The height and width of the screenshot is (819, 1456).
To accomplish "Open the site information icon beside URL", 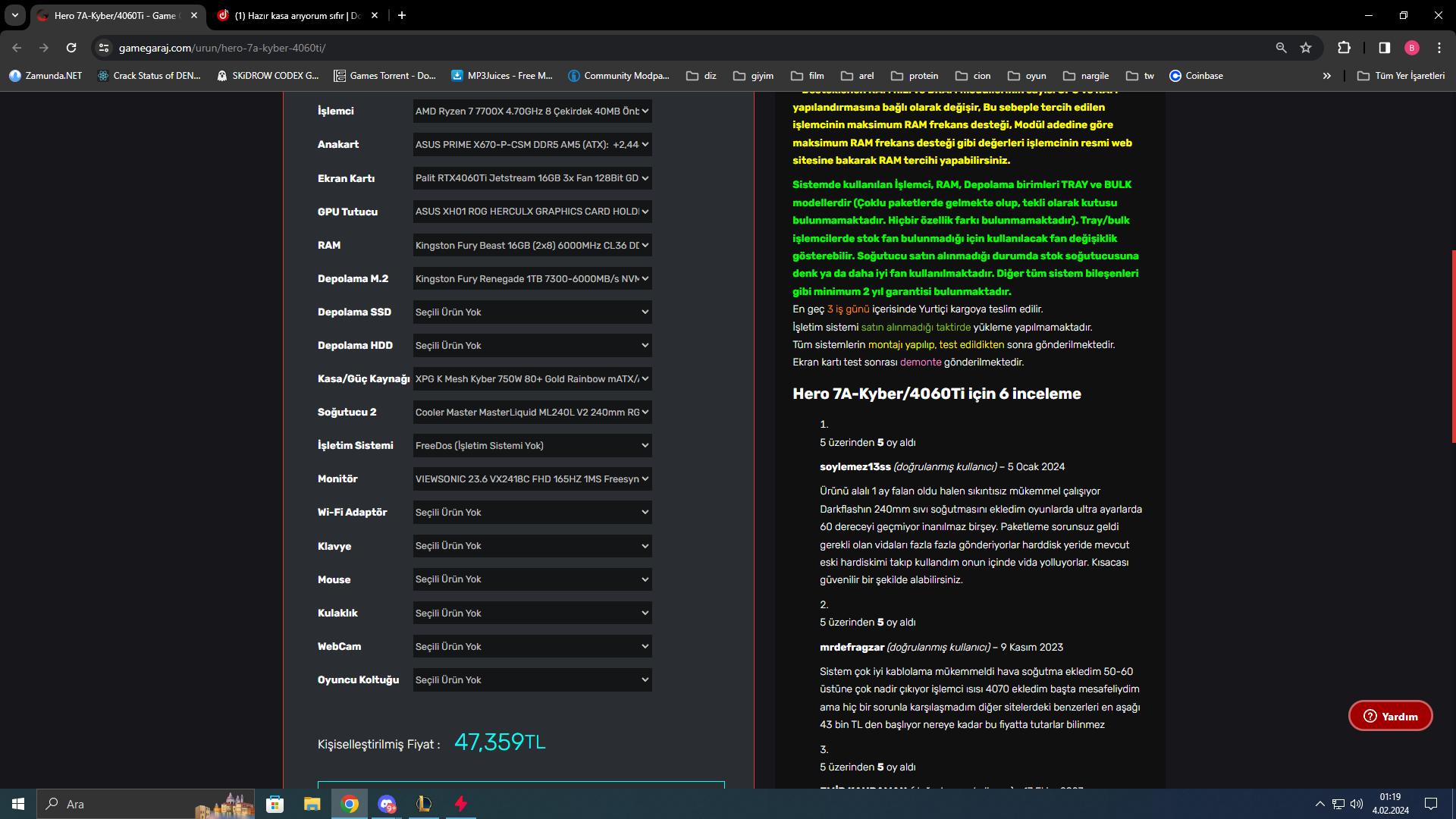I will tap(104, 48).
